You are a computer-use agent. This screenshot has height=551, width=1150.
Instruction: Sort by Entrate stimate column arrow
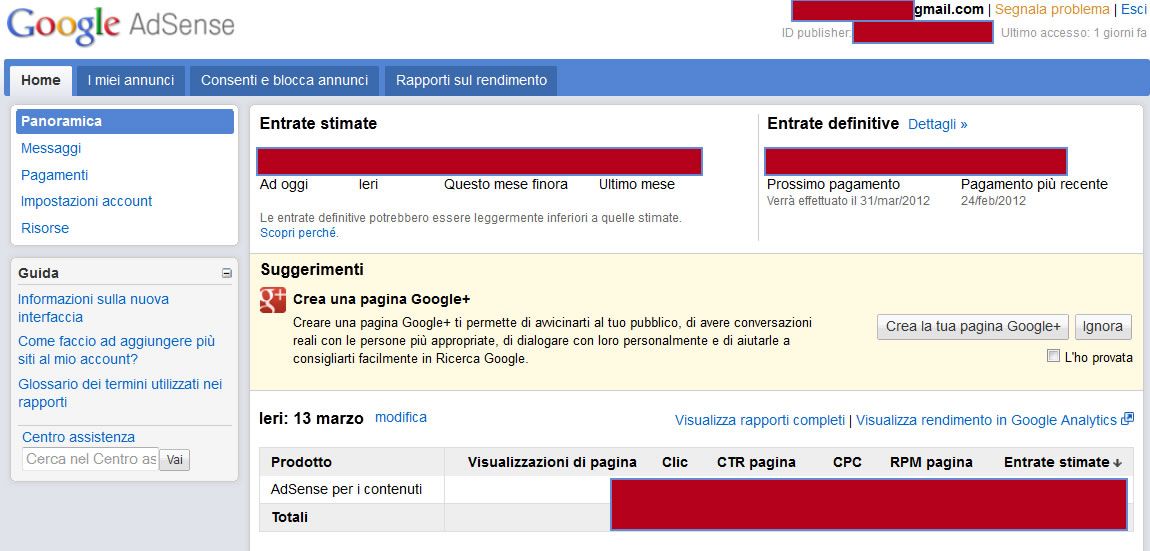(x=1117, y=463)
